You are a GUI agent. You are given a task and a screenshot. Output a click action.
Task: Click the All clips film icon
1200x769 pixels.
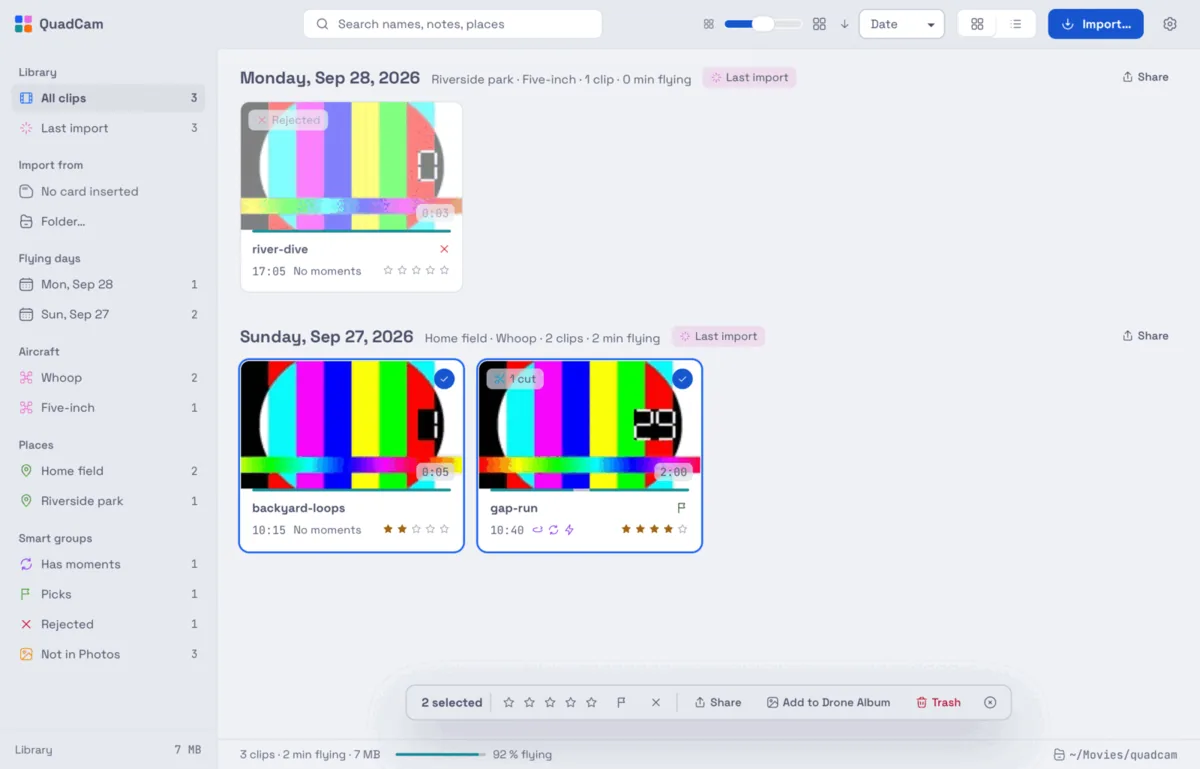27,98
